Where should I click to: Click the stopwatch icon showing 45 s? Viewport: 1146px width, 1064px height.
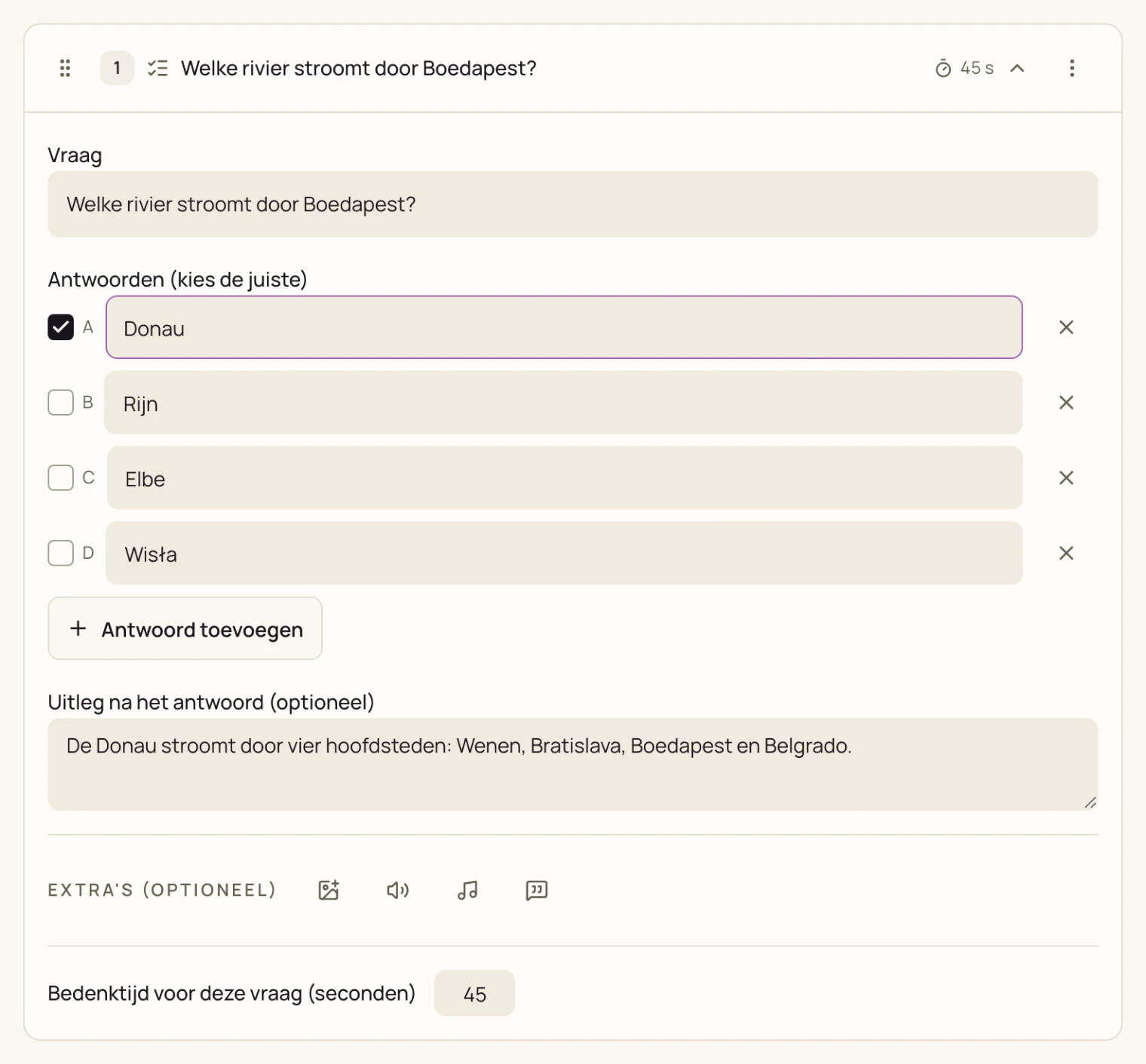click(x=943, y=69)
